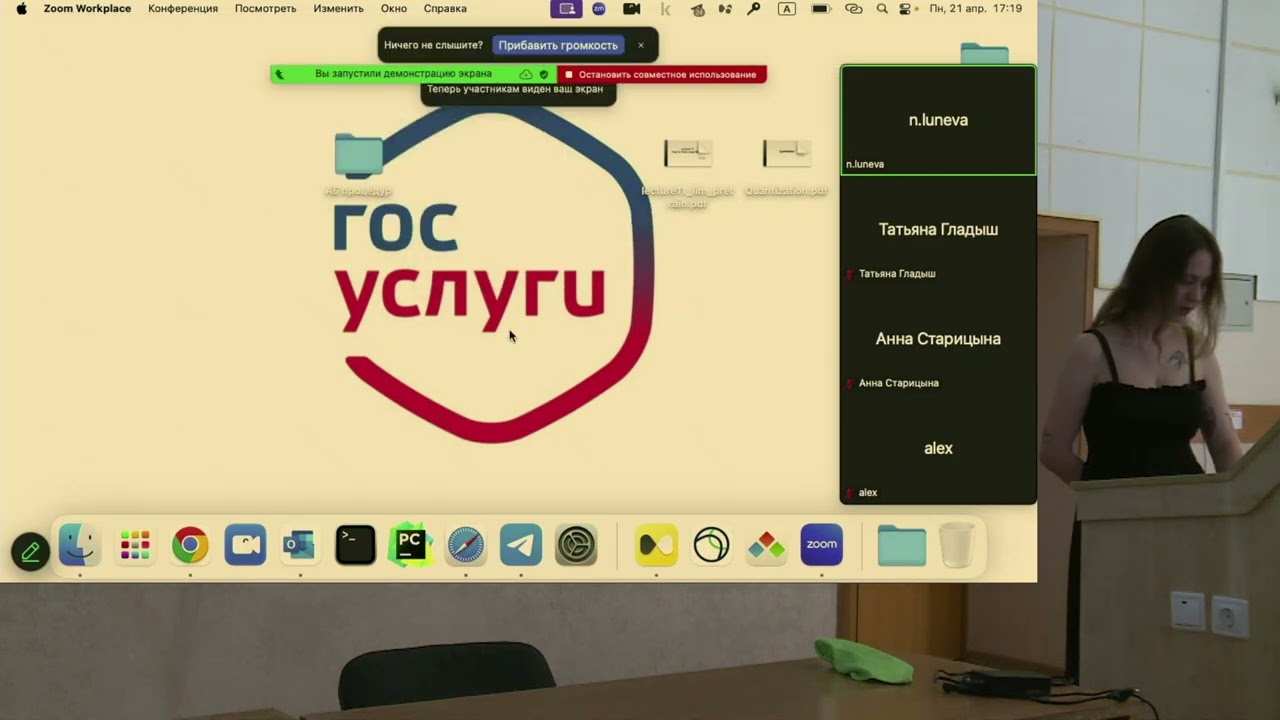
Task: Click the Прибавить громкость button
Action: [558, 45]
